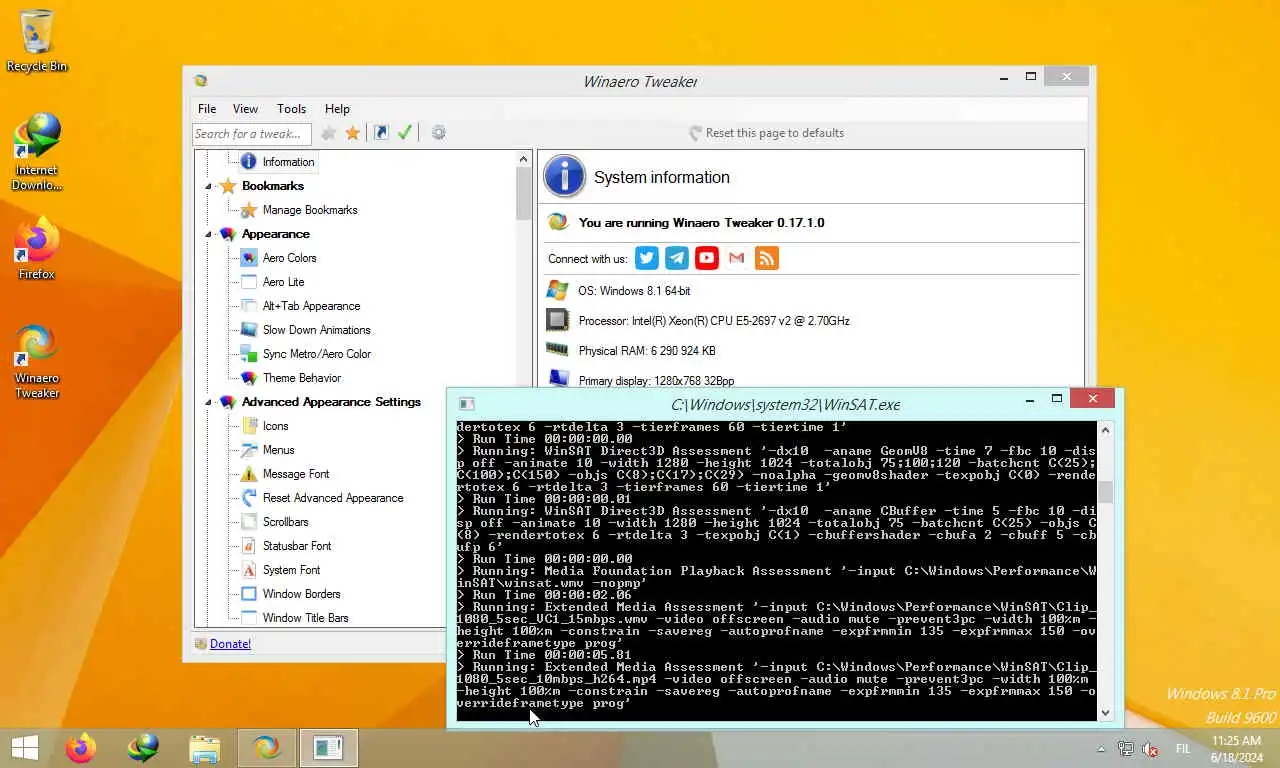The height and width of the screenshot is (768, 1280).
Task: Click the orange bookmark star in toolbar
Action: pyautogui.click(x=353, y=133)
